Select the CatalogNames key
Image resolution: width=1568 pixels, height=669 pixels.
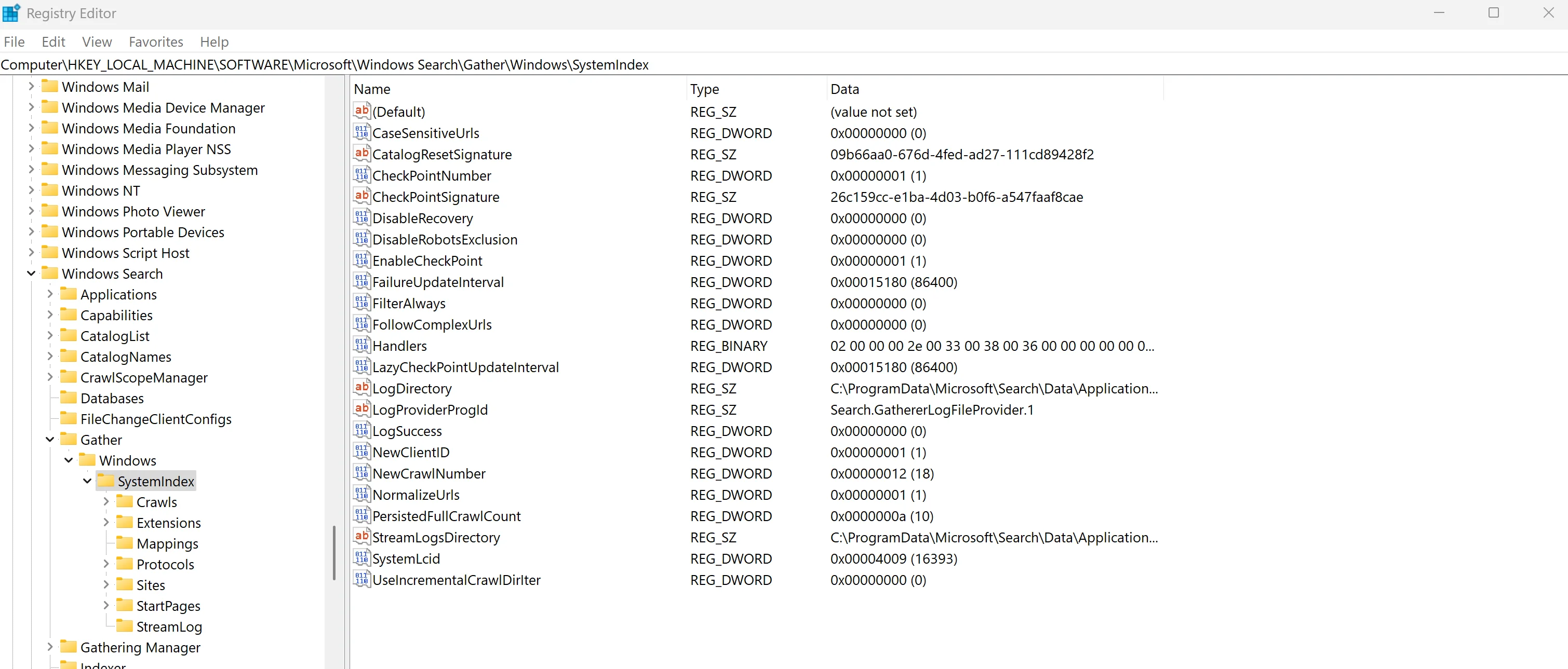pyautogui.click(x=125, y=357)
